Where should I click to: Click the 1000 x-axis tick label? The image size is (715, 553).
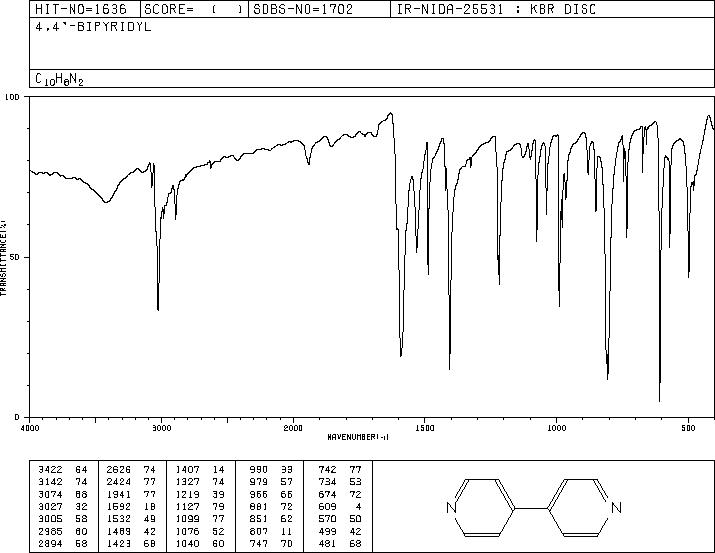556,428
